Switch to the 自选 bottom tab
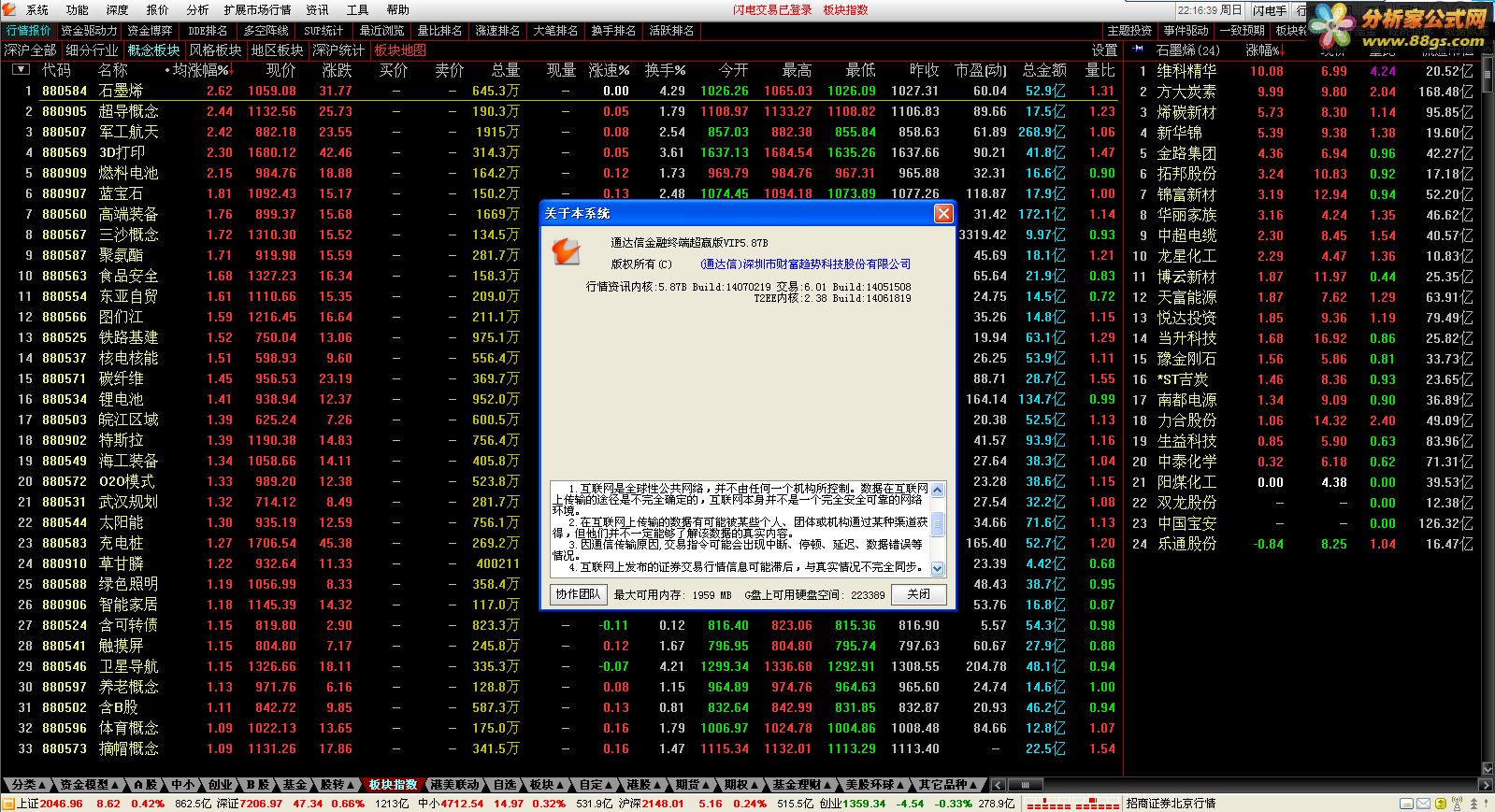Image resolution: width=1495 pixels, height=812 pixels. point(505,785)
